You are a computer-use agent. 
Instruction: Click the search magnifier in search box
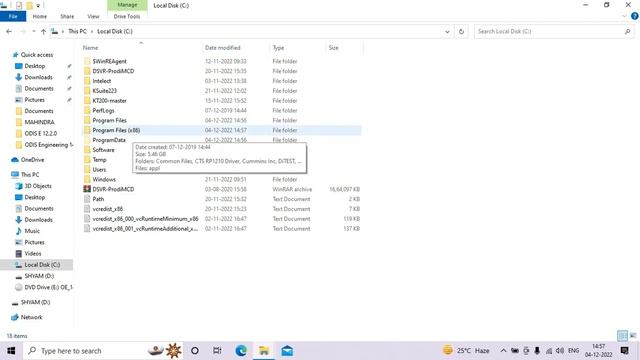coord(627,31)
